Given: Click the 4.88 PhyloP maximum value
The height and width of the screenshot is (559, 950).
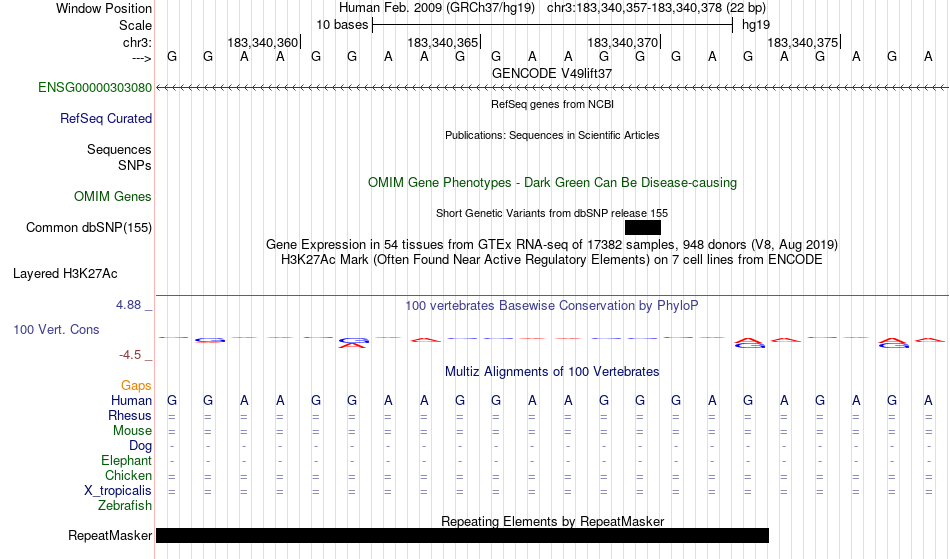Looking at the screenshot, I should point(128,305).
